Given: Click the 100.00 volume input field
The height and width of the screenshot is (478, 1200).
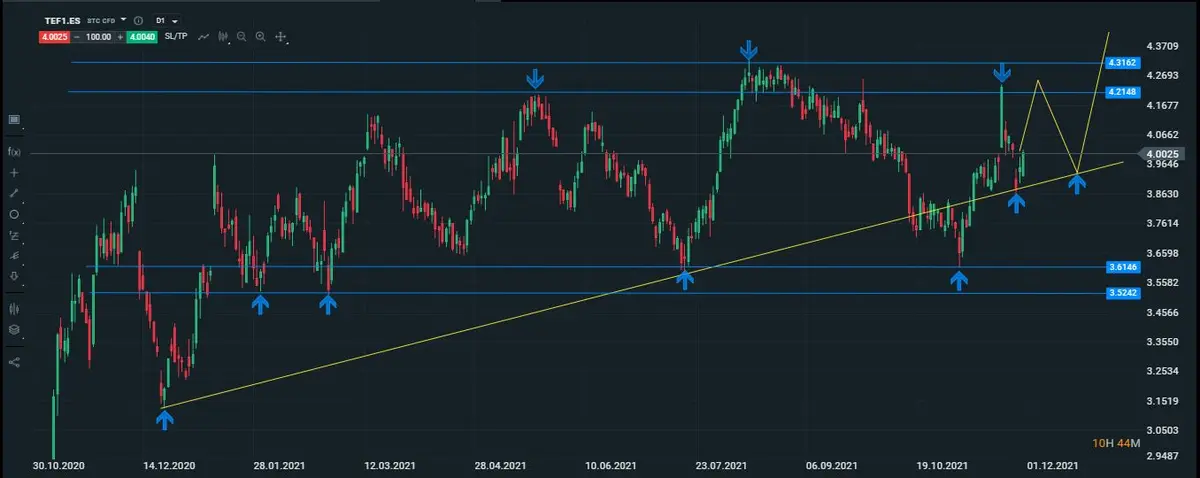Looking at the screenshot, I should (x=98, y=37).
